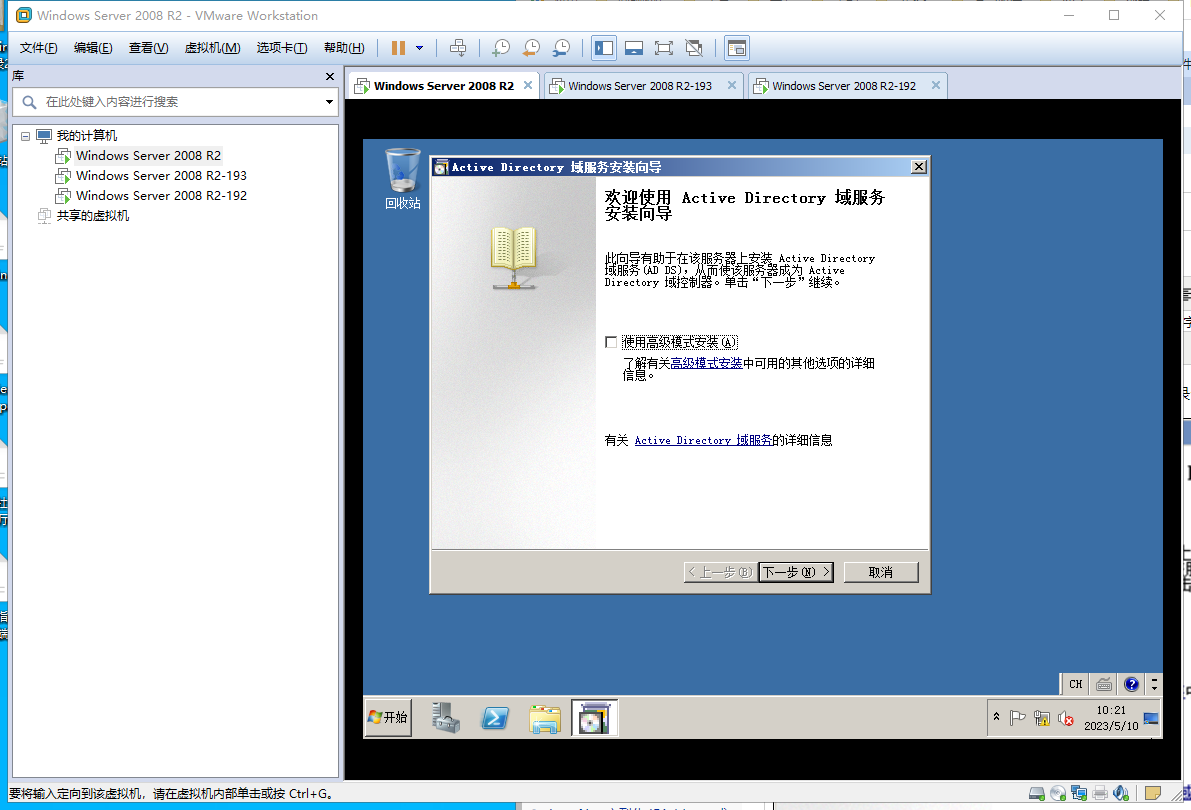
Task: Click the sound card status icon
Action: [1120, 793]
